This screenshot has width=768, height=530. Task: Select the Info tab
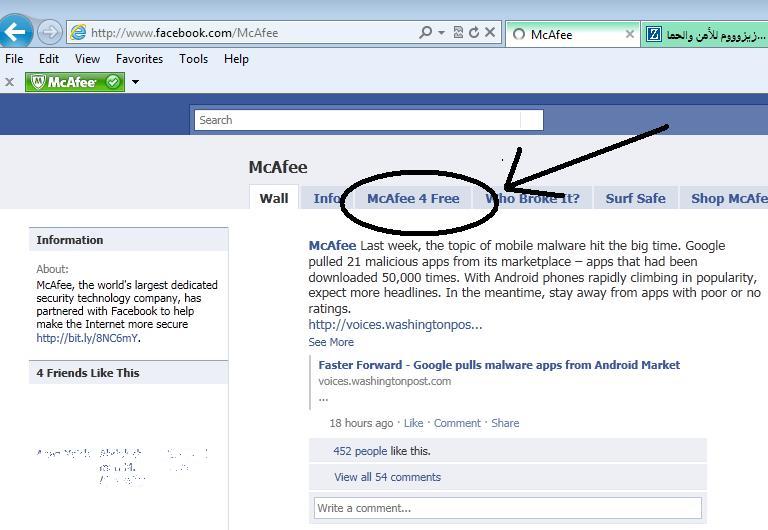pos(327,198)
